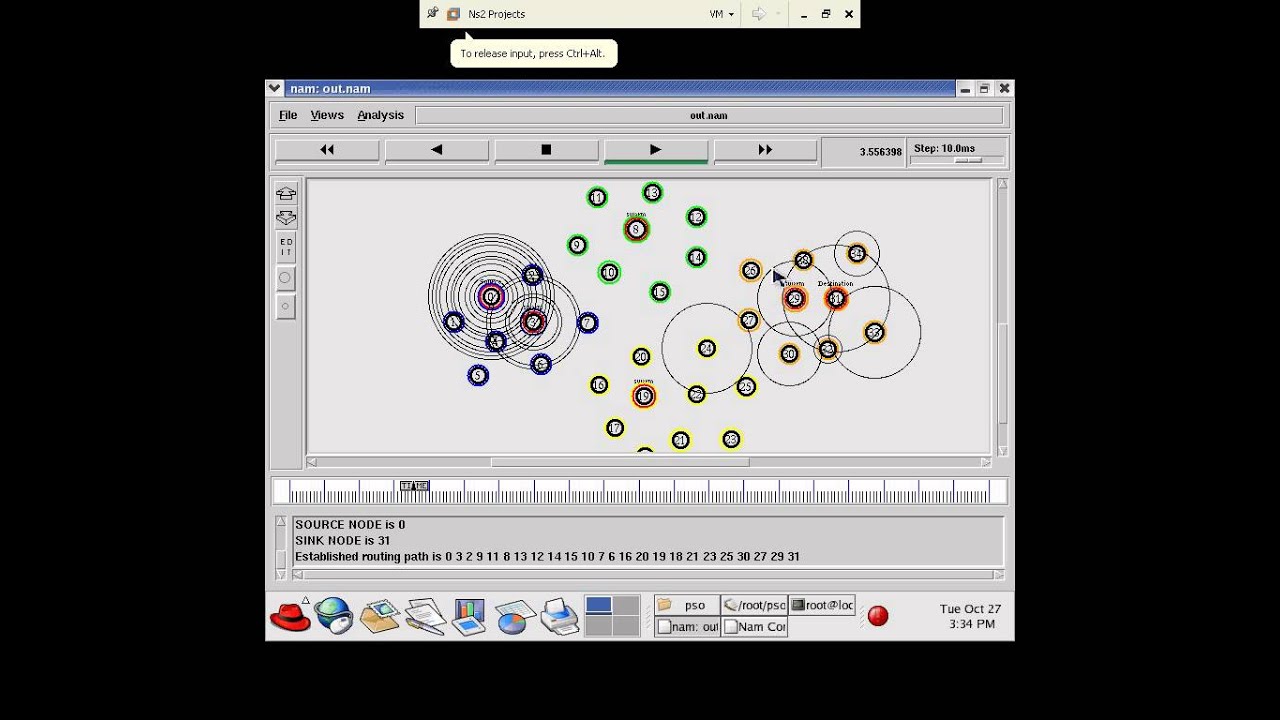Open the email client panel icon
Viewport: 1280px width, 720px height.
380,616
